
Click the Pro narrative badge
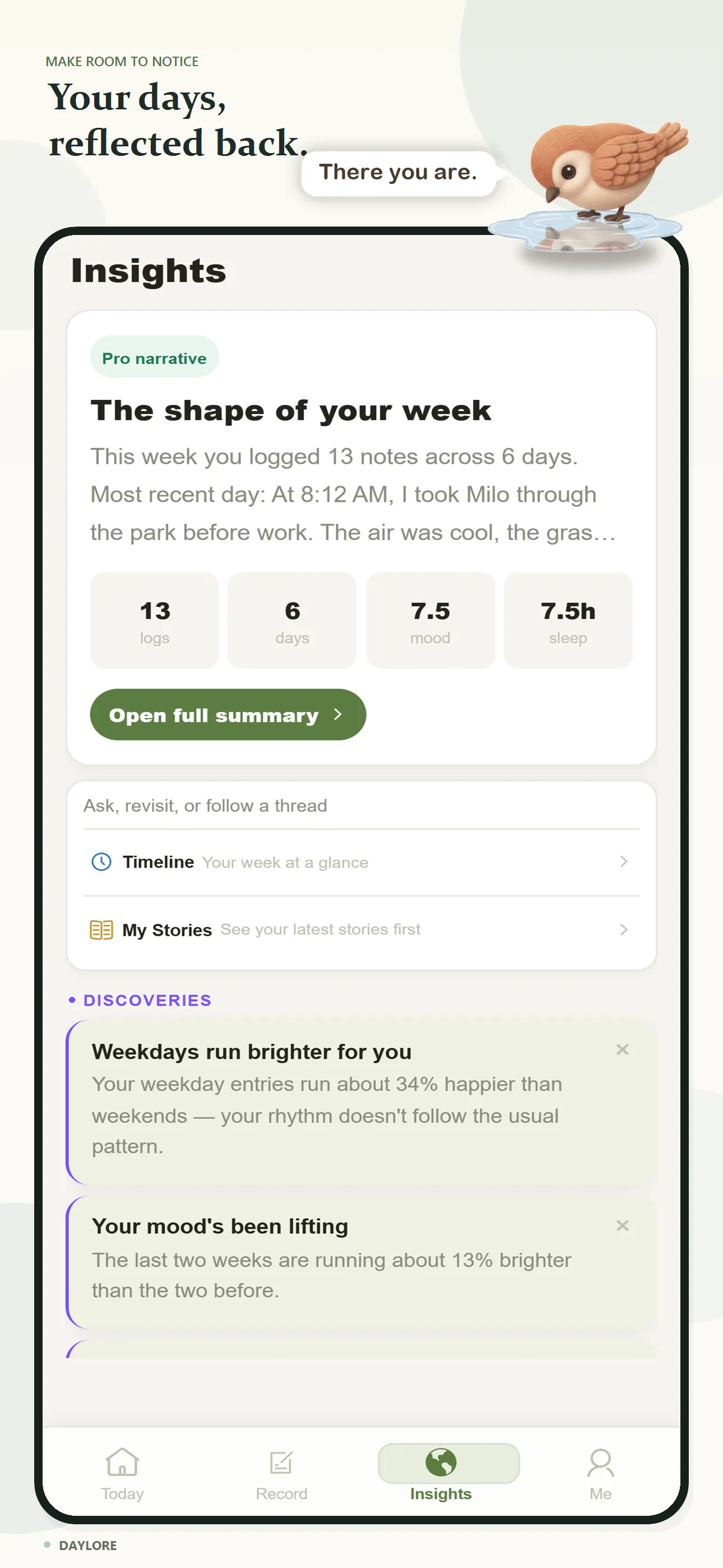[154, 357]
